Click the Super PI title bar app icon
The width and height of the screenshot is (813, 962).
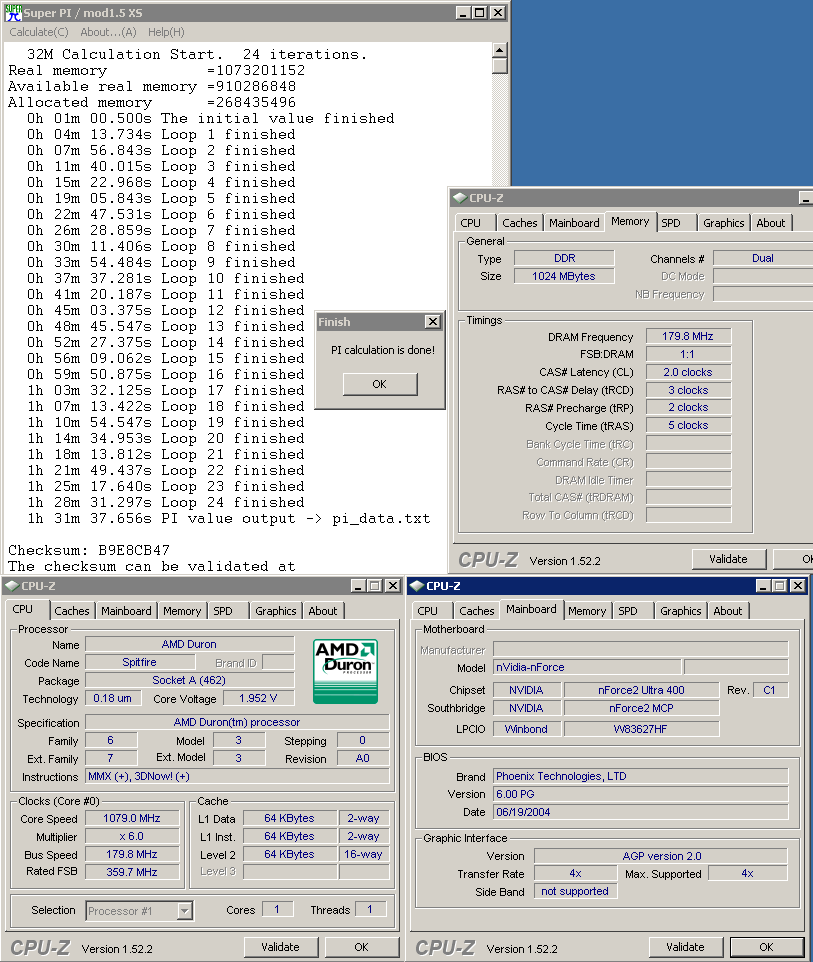[12, 13]
